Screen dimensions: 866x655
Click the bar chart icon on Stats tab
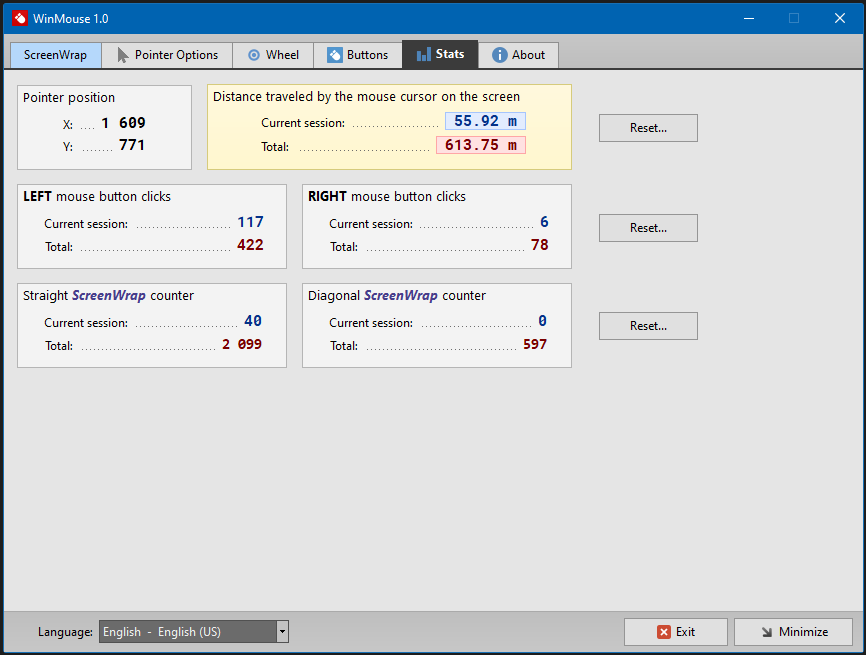tap(424, 54)
